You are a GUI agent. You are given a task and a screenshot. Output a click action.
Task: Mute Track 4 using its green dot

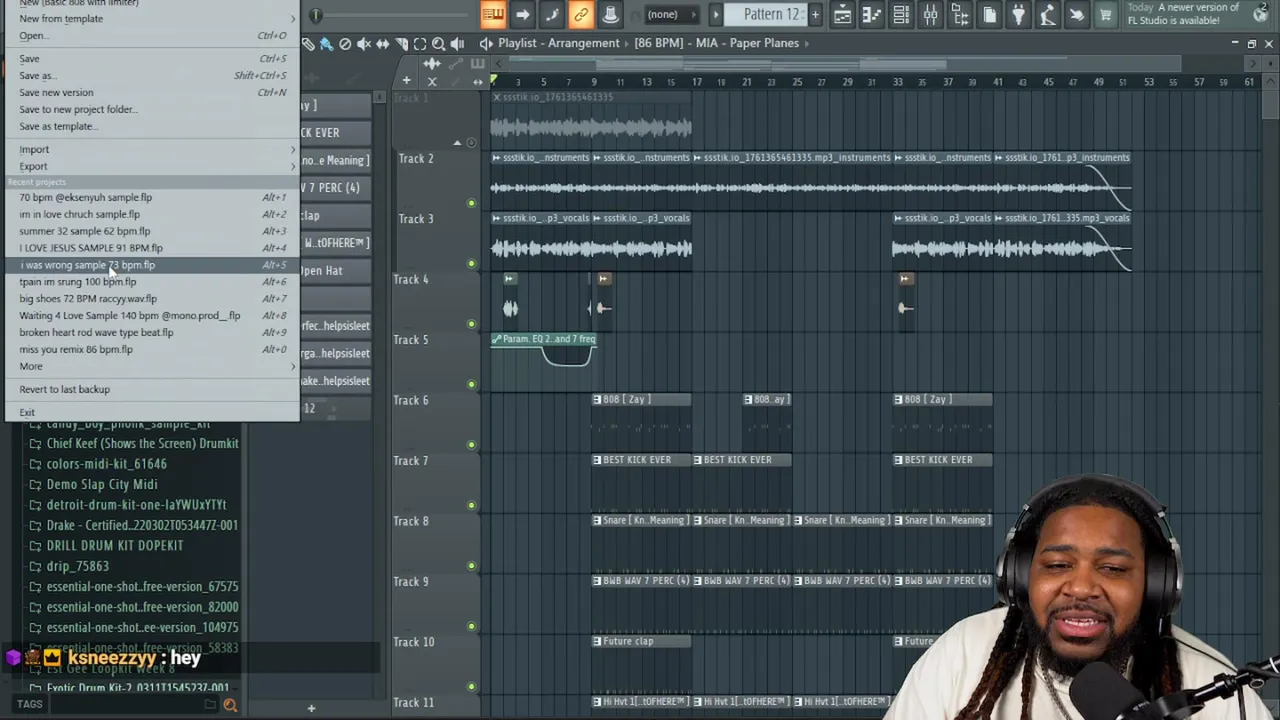click(471, 324)
